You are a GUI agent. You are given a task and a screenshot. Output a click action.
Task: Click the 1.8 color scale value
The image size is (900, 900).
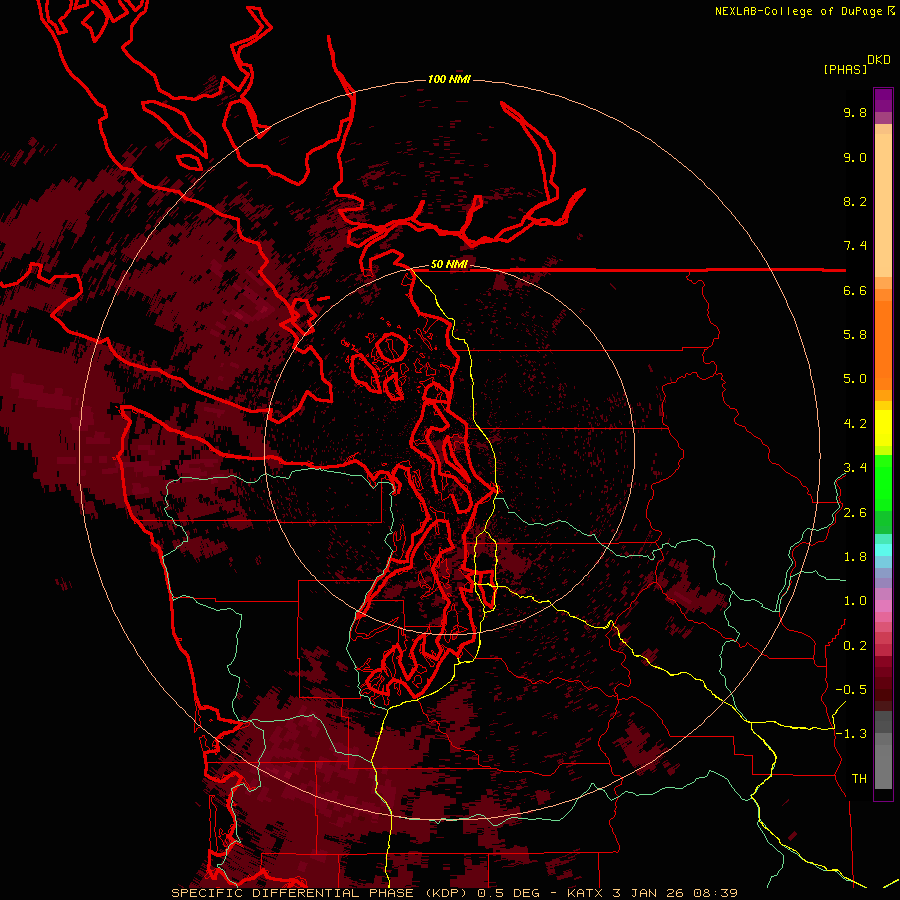(855, 557)
